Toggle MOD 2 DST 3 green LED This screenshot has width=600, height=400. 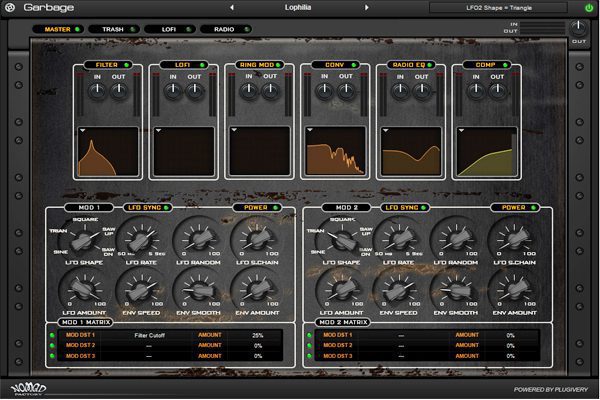309,356
